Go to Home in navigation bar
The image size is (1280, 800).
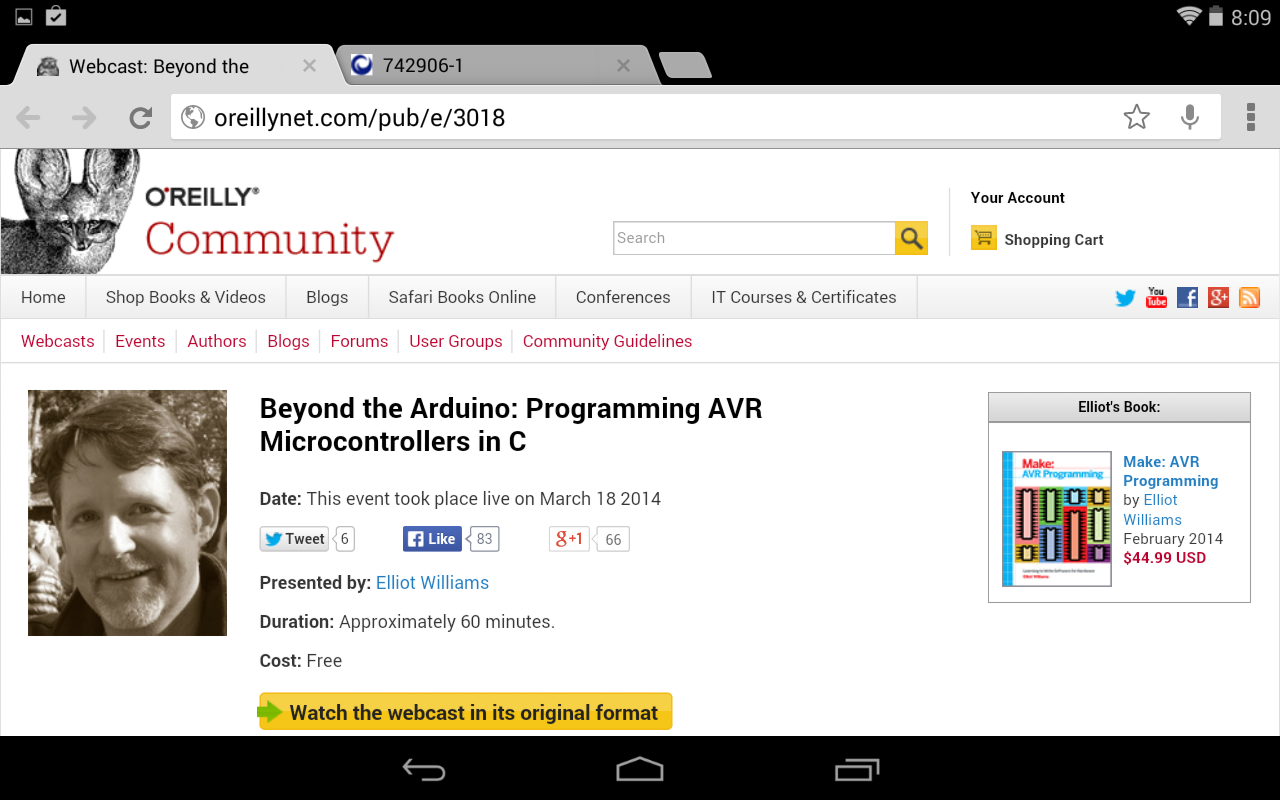point(43,297)
